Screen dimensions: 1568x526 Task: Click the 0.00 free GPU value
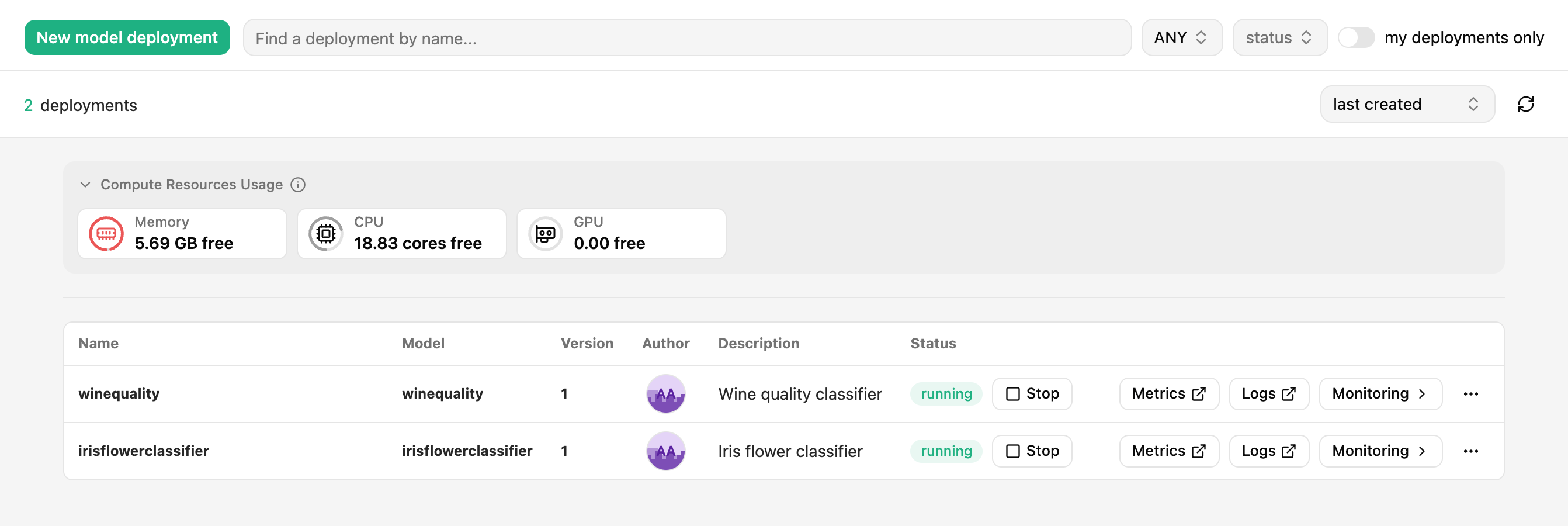click(609, 244)
